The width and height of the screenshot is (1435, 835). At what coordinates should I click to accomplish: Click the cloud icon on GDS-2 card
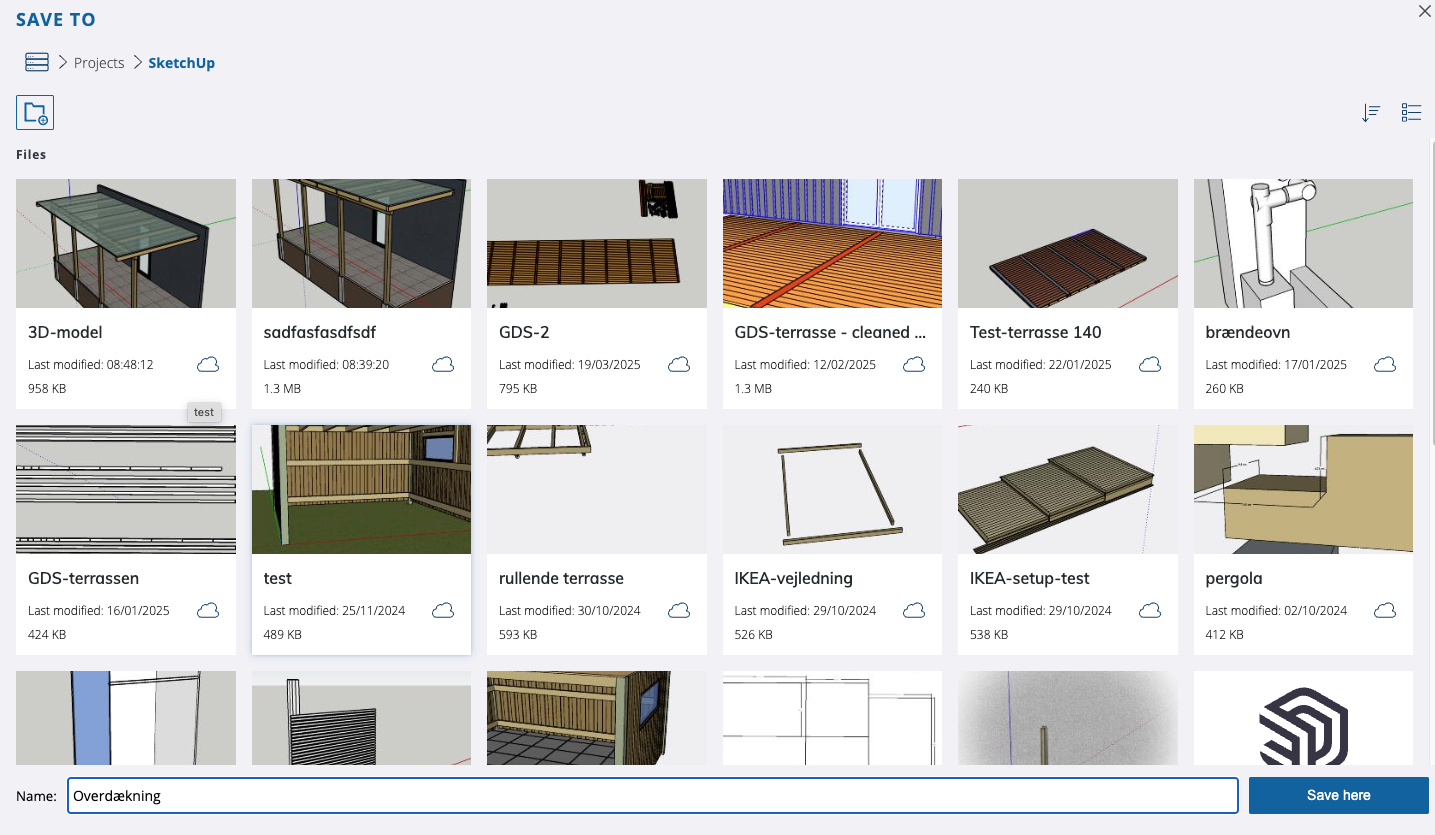[x=679, y=365]
